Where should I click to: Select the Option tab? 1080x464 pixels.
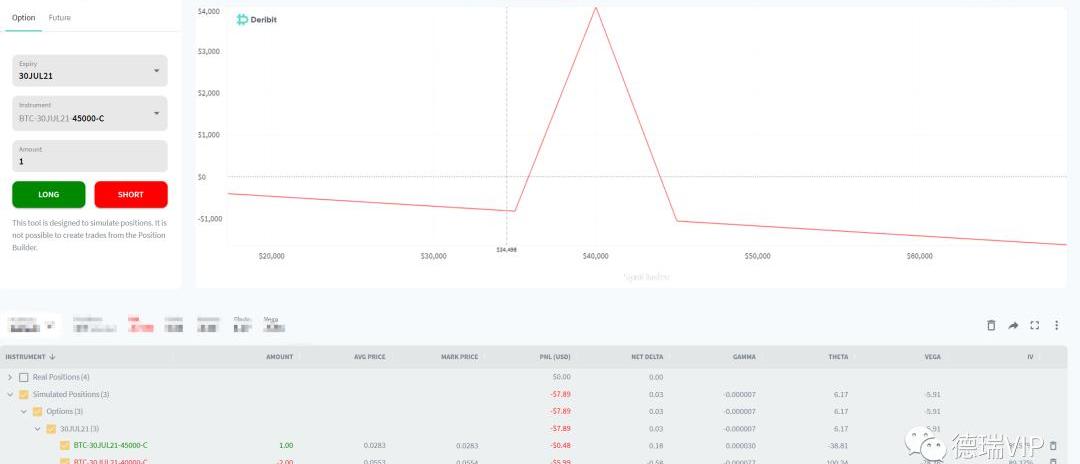click(x=23, y=18)
